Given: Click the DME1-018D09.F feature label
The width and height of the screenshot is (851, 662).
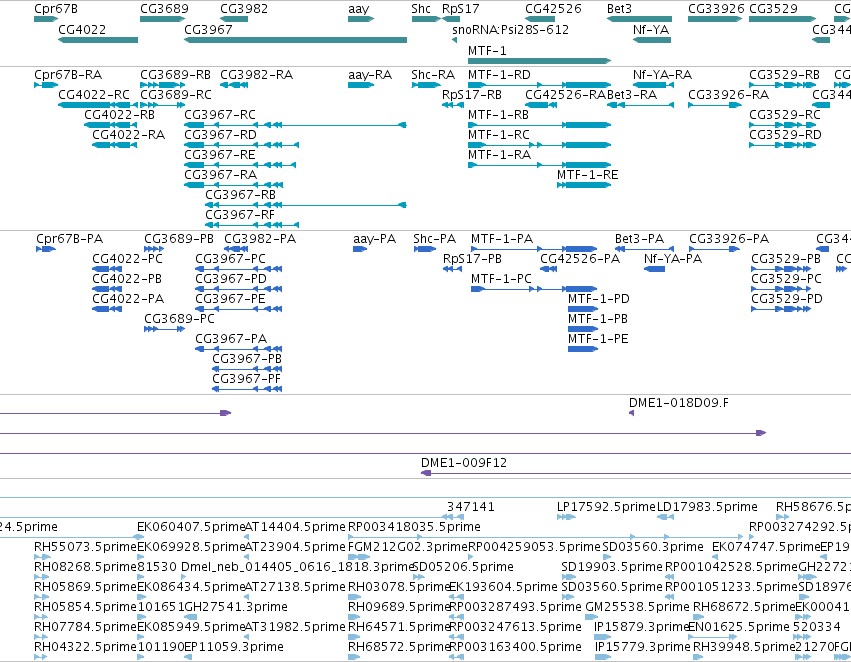Looking at the screenshot, I should coord(678,403).
